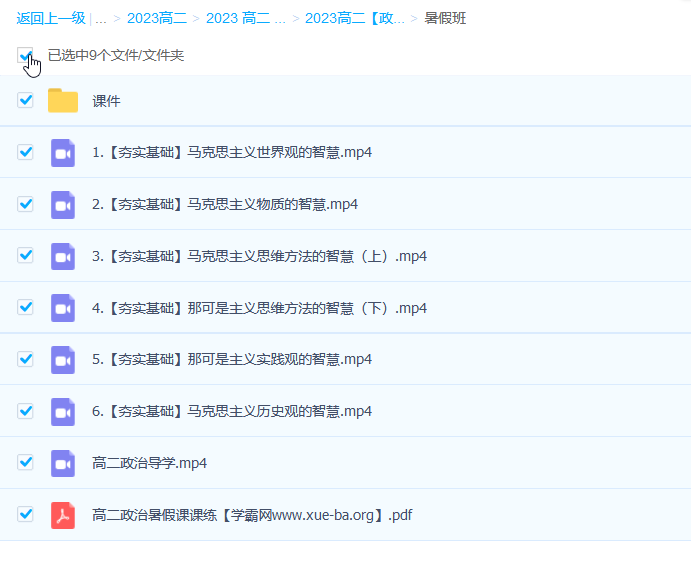Open file 高二政治导学.mp4 by name
This screenshot has height=564, width=691.
149,463
